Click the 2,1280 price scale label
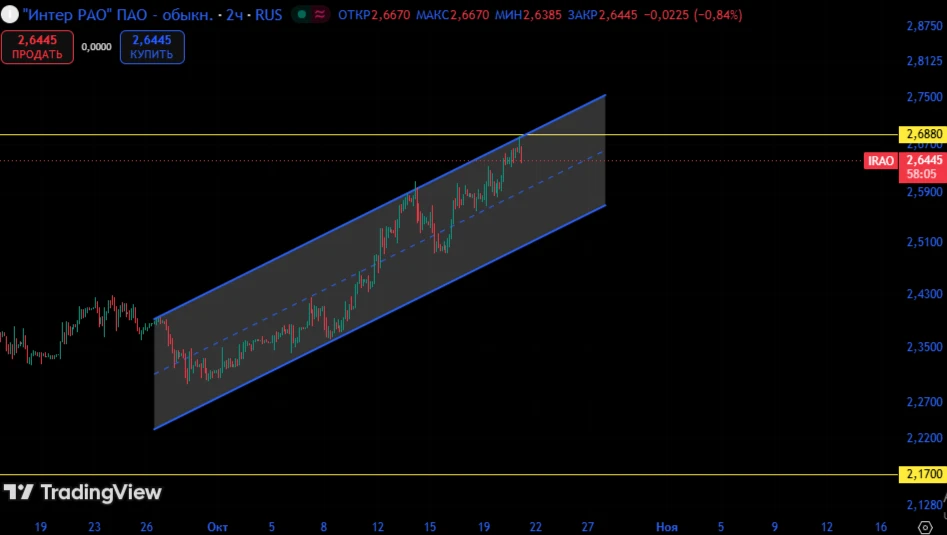The image size is (947, 535). [924, 505]
